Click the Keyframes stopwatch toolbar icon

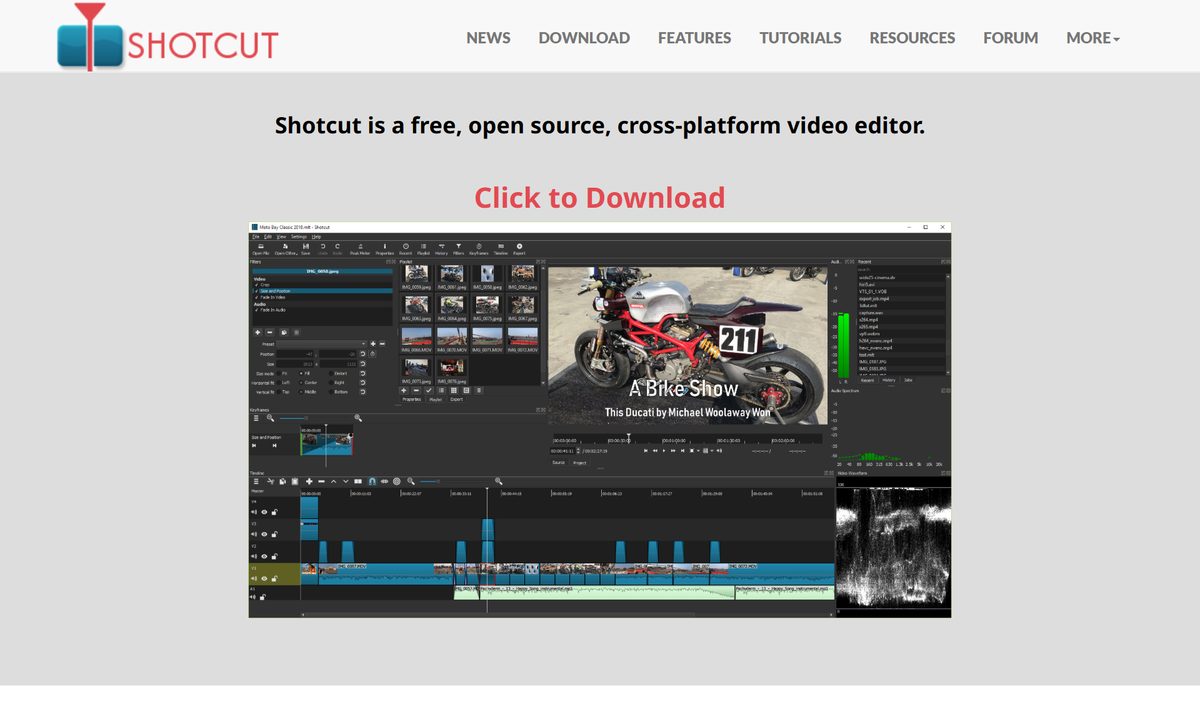pos(479,246)
